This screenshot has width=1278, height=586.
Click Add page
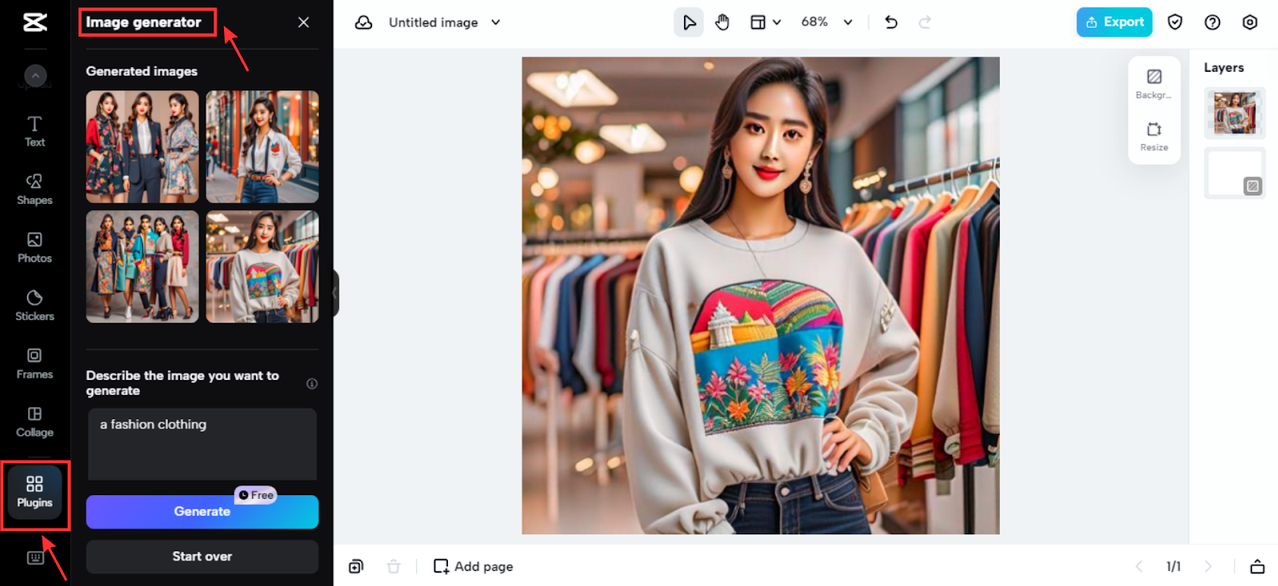[x=473, y=566]
